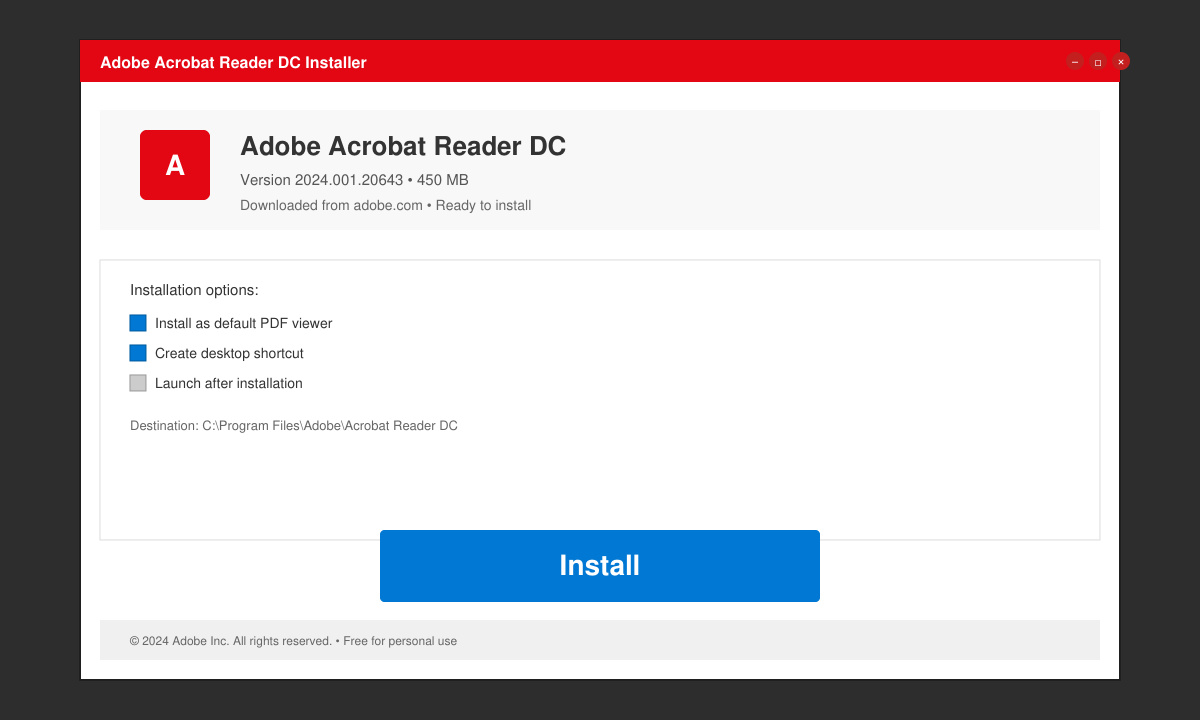Maximize the installer window
The height and width of the screenshot is (720, 1200).
(1098, 62)
